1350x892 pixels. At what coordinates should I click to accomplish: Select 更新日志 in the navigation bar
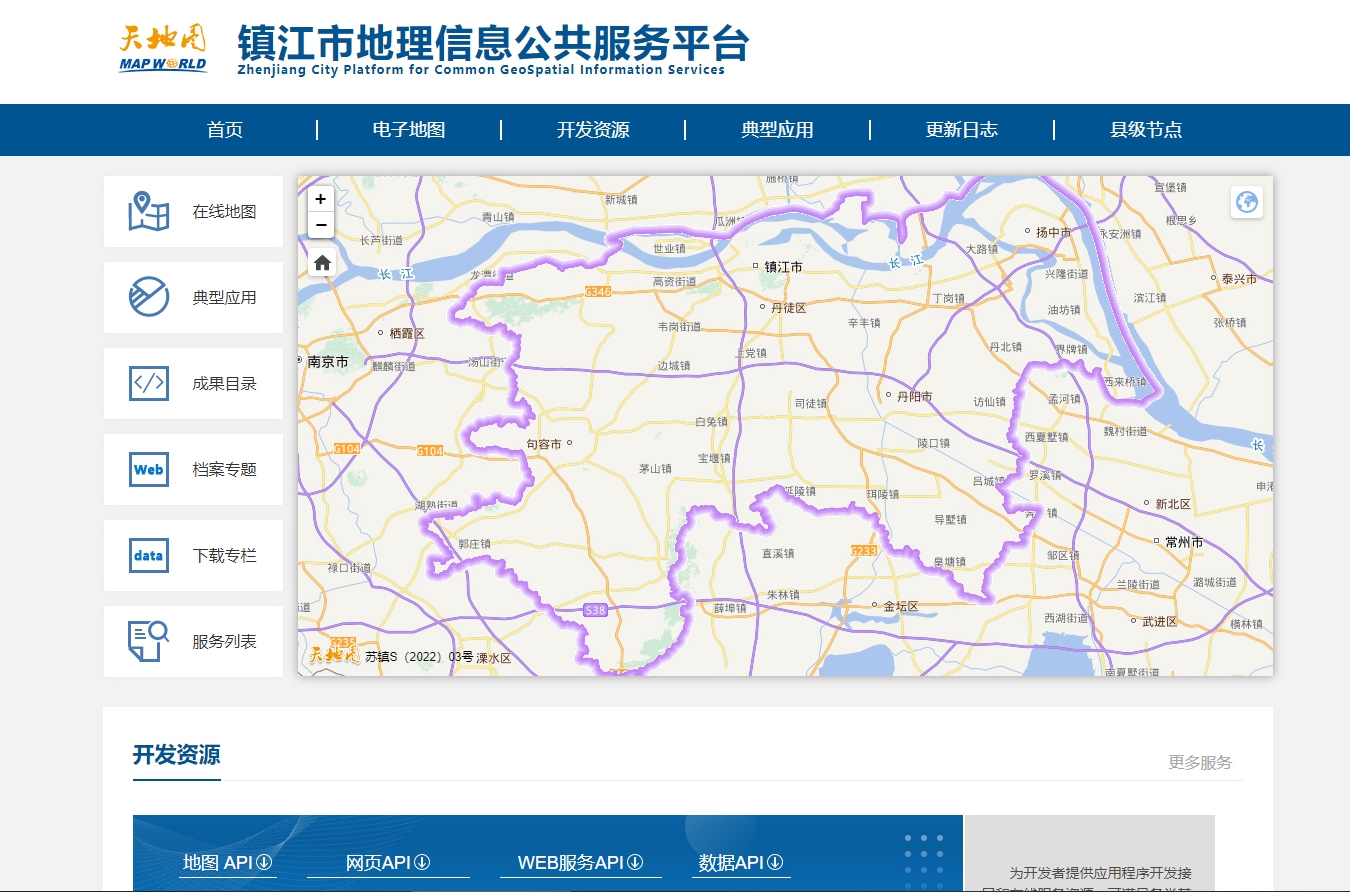coord(961,130)
